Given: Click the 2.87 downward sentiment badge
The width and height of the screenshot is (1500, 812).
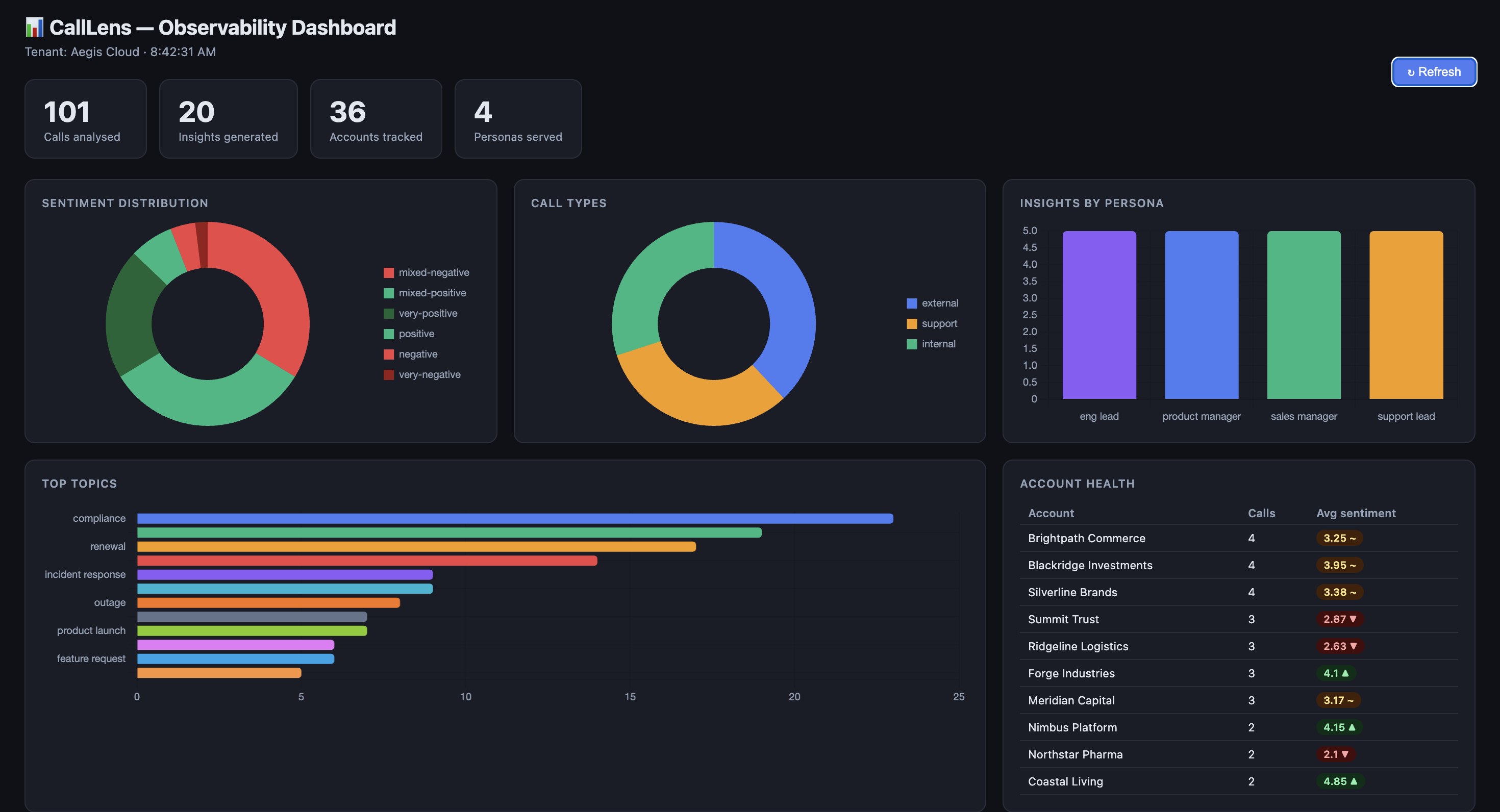Looking at the screenshot, I should pos(1340,619).
